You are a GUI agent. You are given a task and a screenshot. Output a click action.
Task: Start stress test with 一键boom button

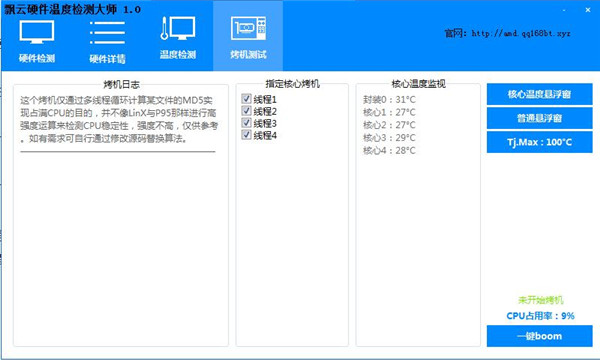[x=540, y=336]
